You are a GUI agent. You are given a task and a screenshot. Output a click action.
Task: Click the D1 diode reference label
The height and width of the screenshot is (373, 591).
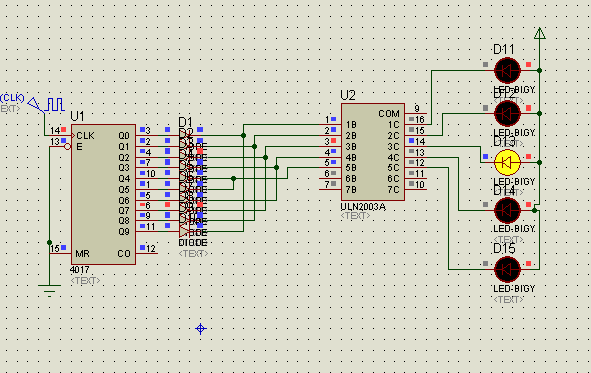click(x=185, y=122)
